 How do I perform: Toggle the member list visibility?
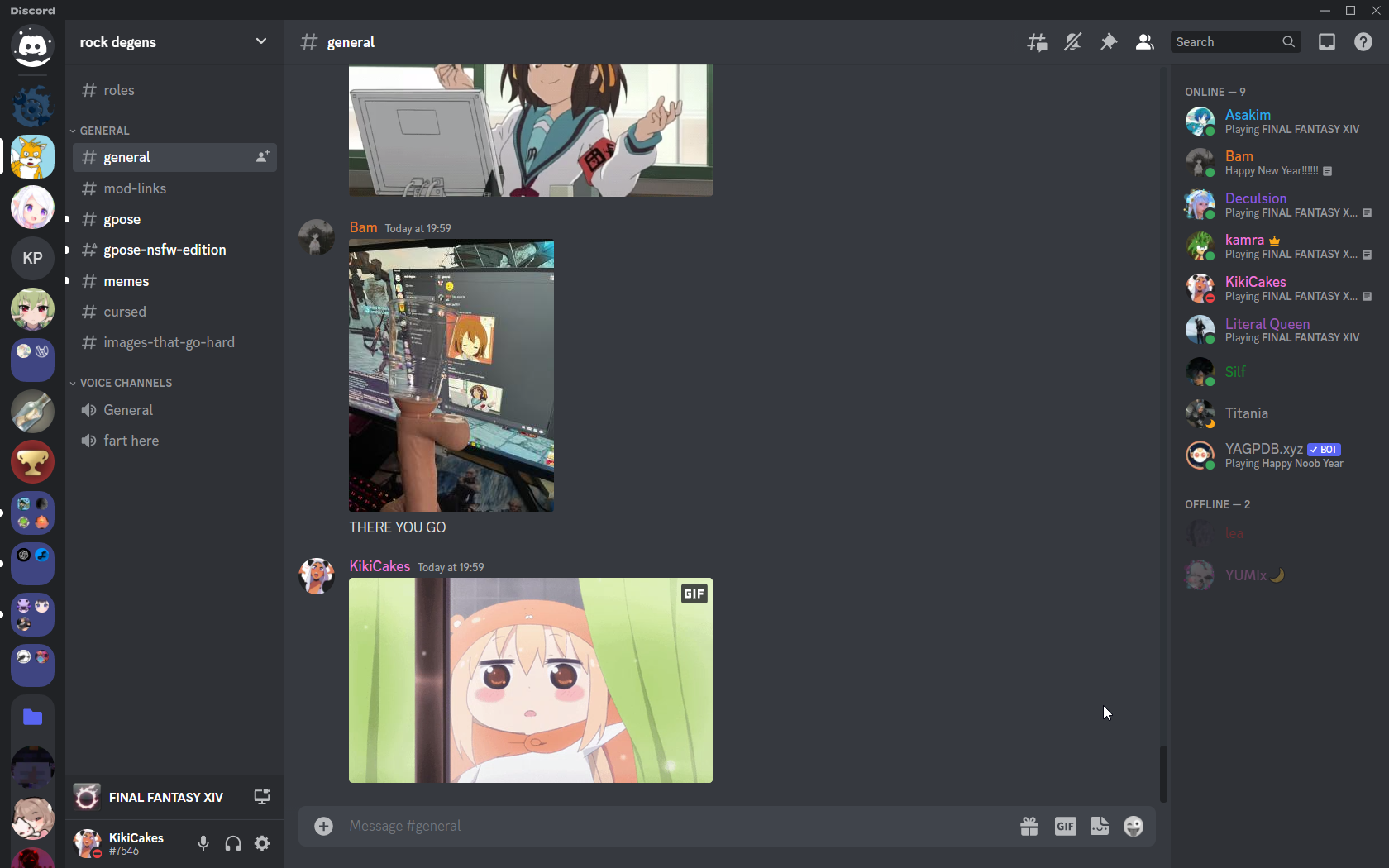coord(1145,42)
